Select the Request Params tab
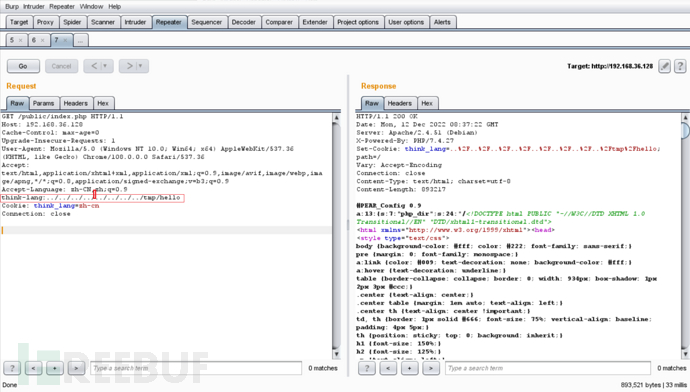 43,103
